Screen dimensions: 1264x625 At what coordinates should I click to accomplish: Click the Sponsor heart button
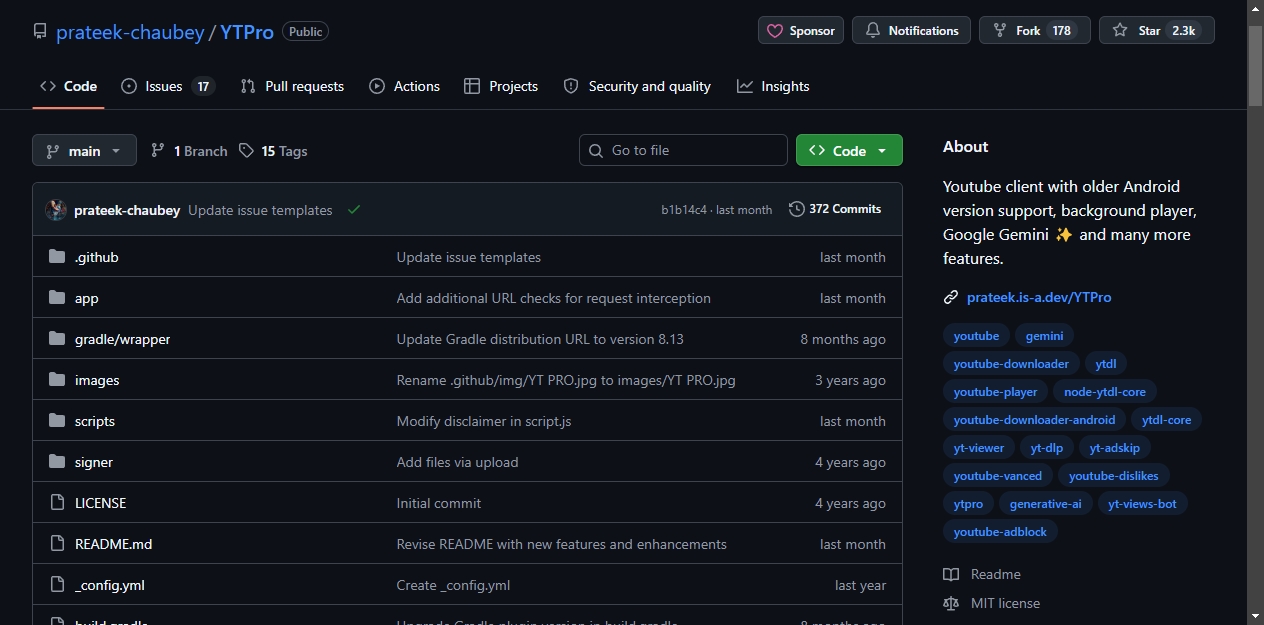(x=801, y=31)
